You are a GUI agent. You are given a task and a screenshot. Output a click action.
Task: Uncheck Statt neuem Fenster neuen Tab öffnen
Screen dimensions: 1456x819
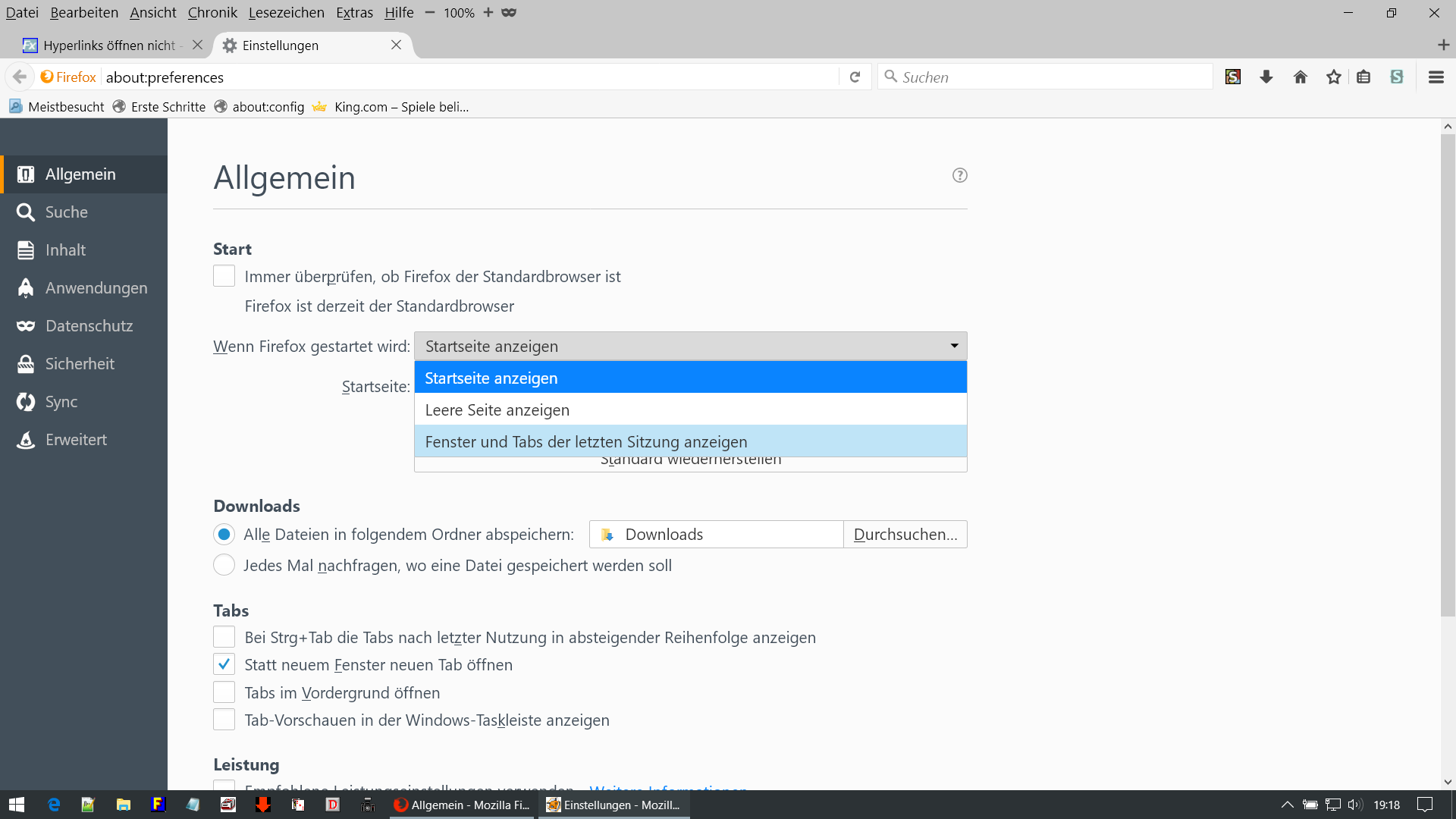pos(224,665)
